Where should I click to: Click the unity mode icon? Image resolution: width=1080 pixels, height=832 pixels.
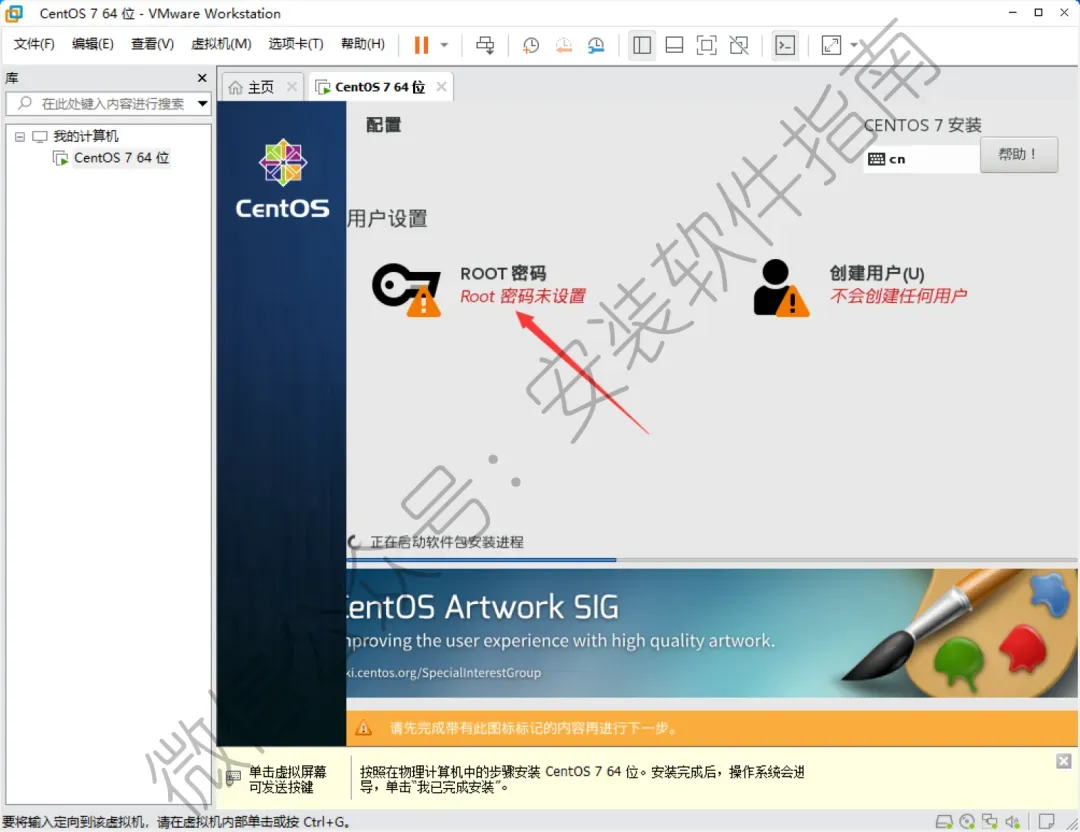[739, 45]
